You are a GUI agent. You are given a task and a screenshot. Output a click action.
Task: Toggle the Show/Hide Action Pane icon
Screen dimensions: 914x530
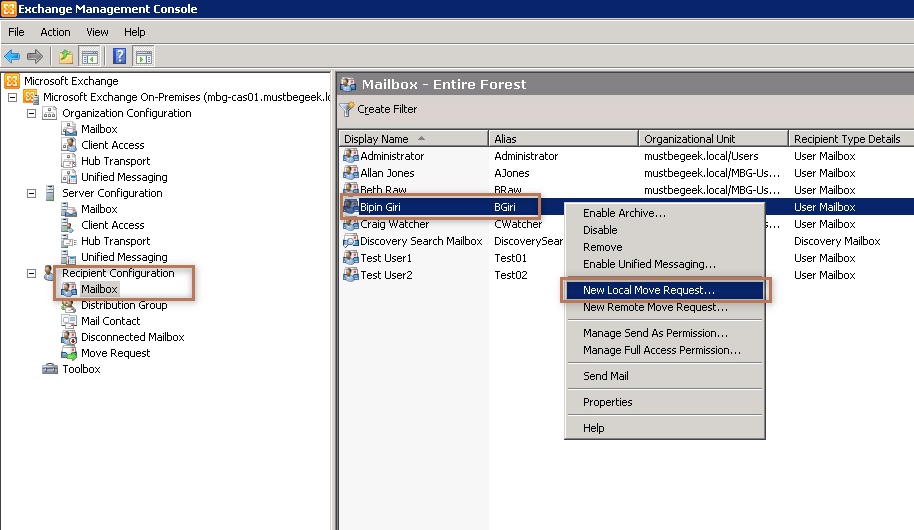143,57
